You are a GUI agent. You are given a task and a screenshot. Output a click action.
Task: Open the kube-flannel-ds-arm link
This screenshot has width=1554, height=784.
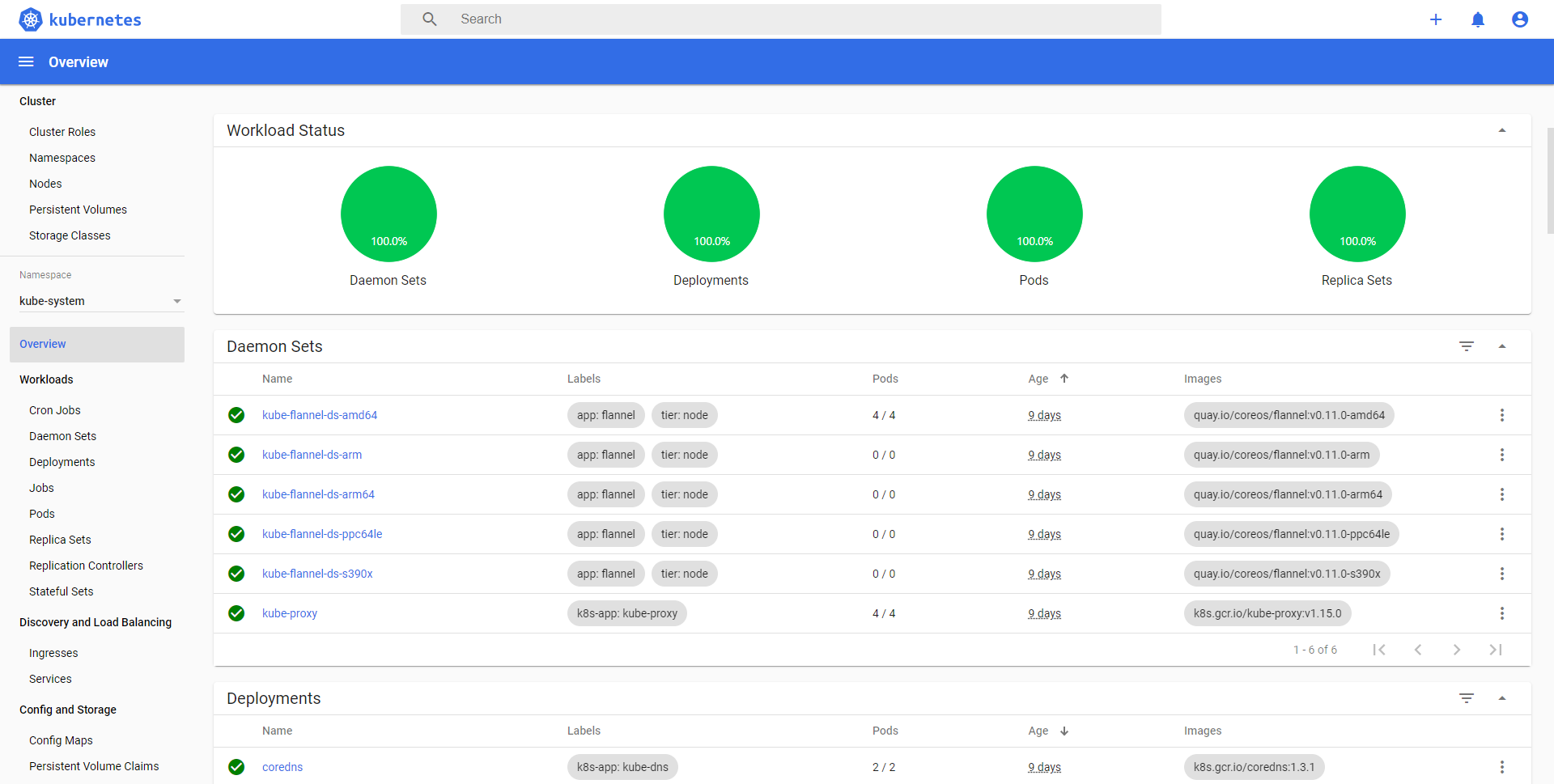coord(312,455)
